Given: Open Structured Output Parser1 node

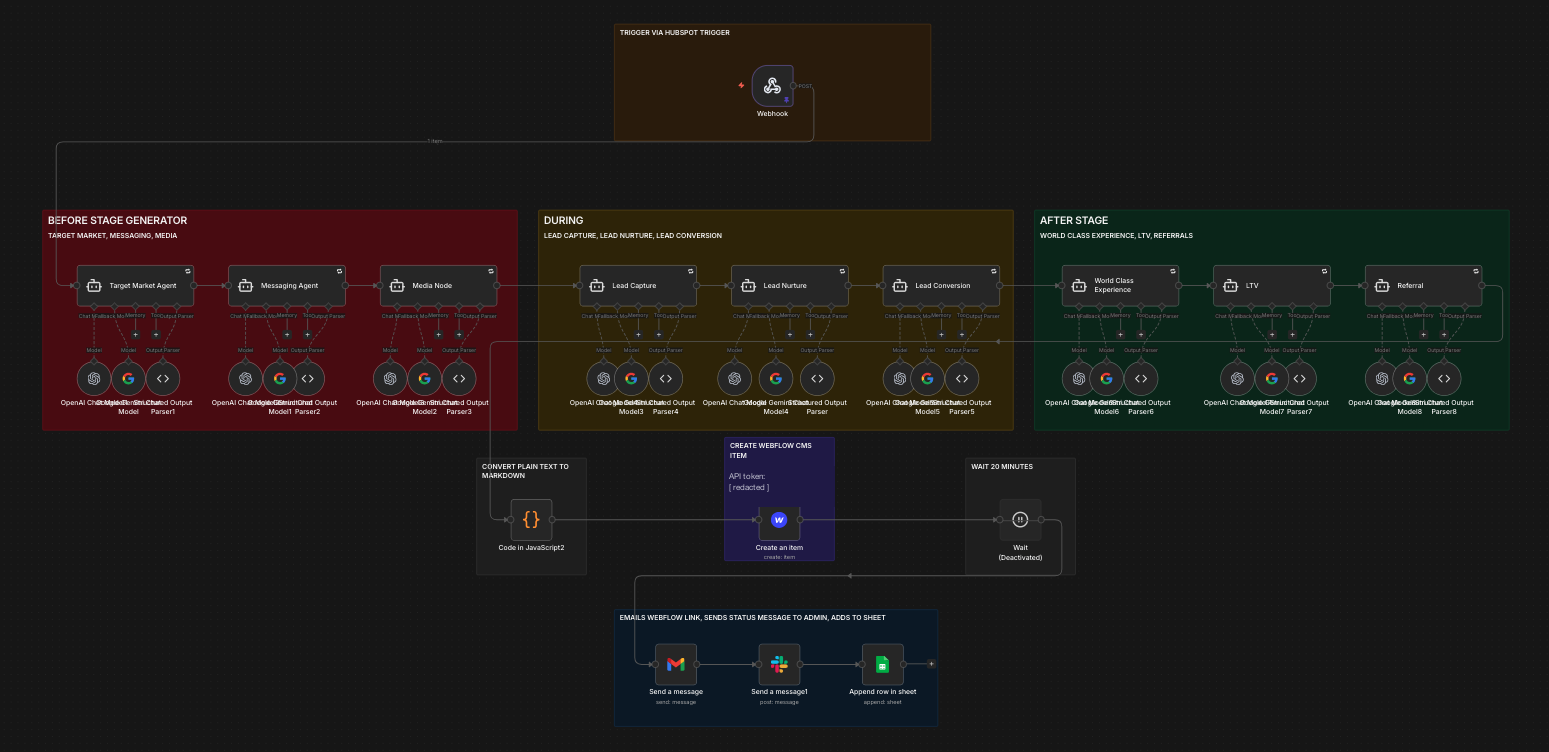Looking at the screenshot, I should pos(163,379).
